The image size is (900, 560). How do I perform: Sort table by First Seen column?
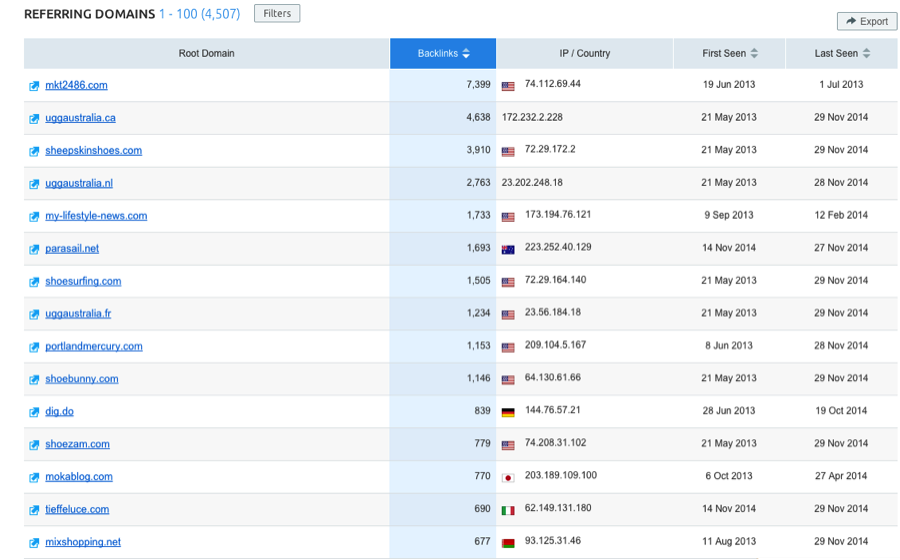pos(730,53)
